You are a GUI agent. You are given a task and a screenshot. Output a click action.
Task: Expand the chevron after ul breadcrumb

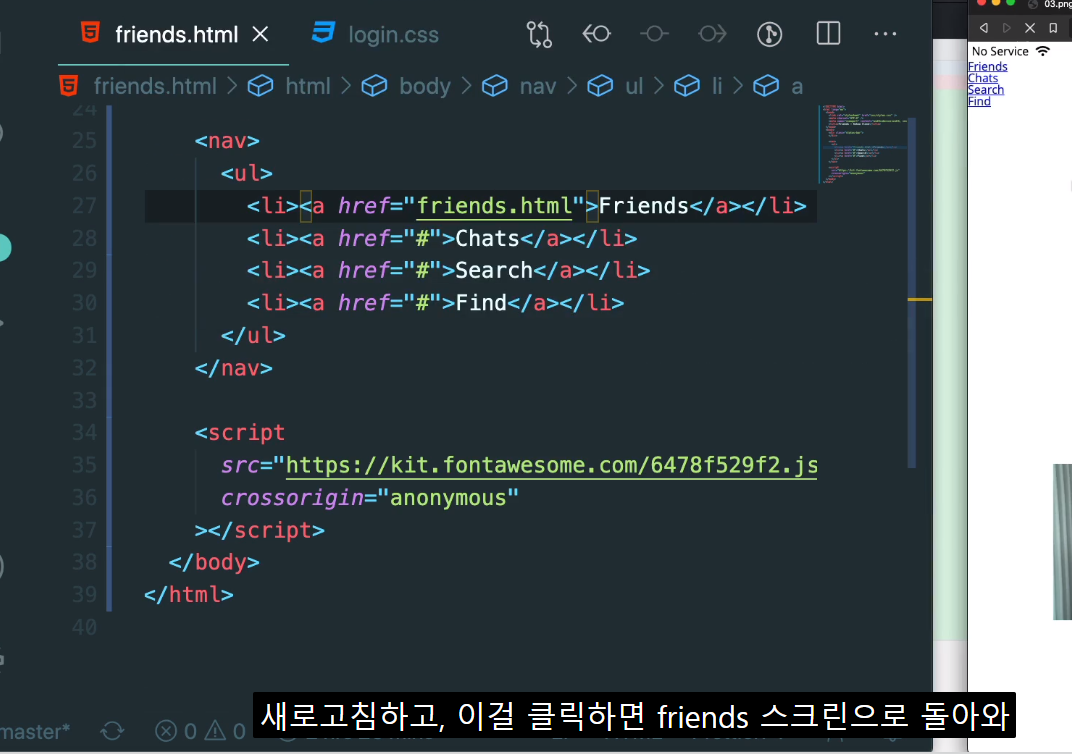658,86
